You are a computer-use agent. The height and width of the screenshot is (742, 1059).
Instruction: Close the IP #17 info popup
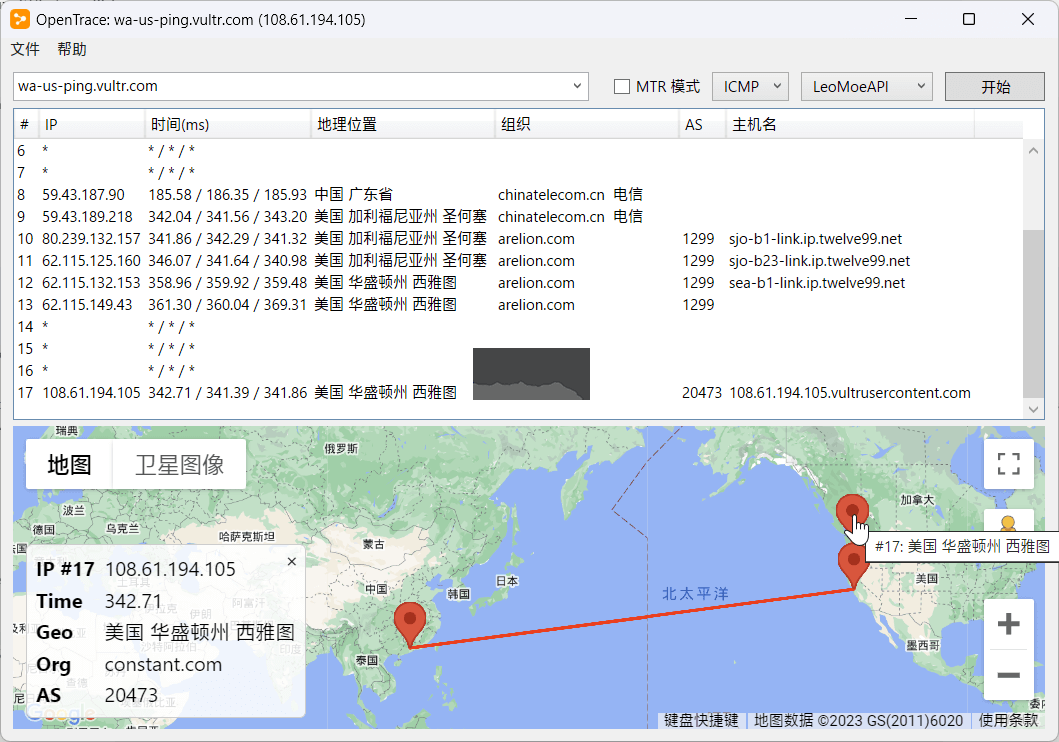click(292, 562)
